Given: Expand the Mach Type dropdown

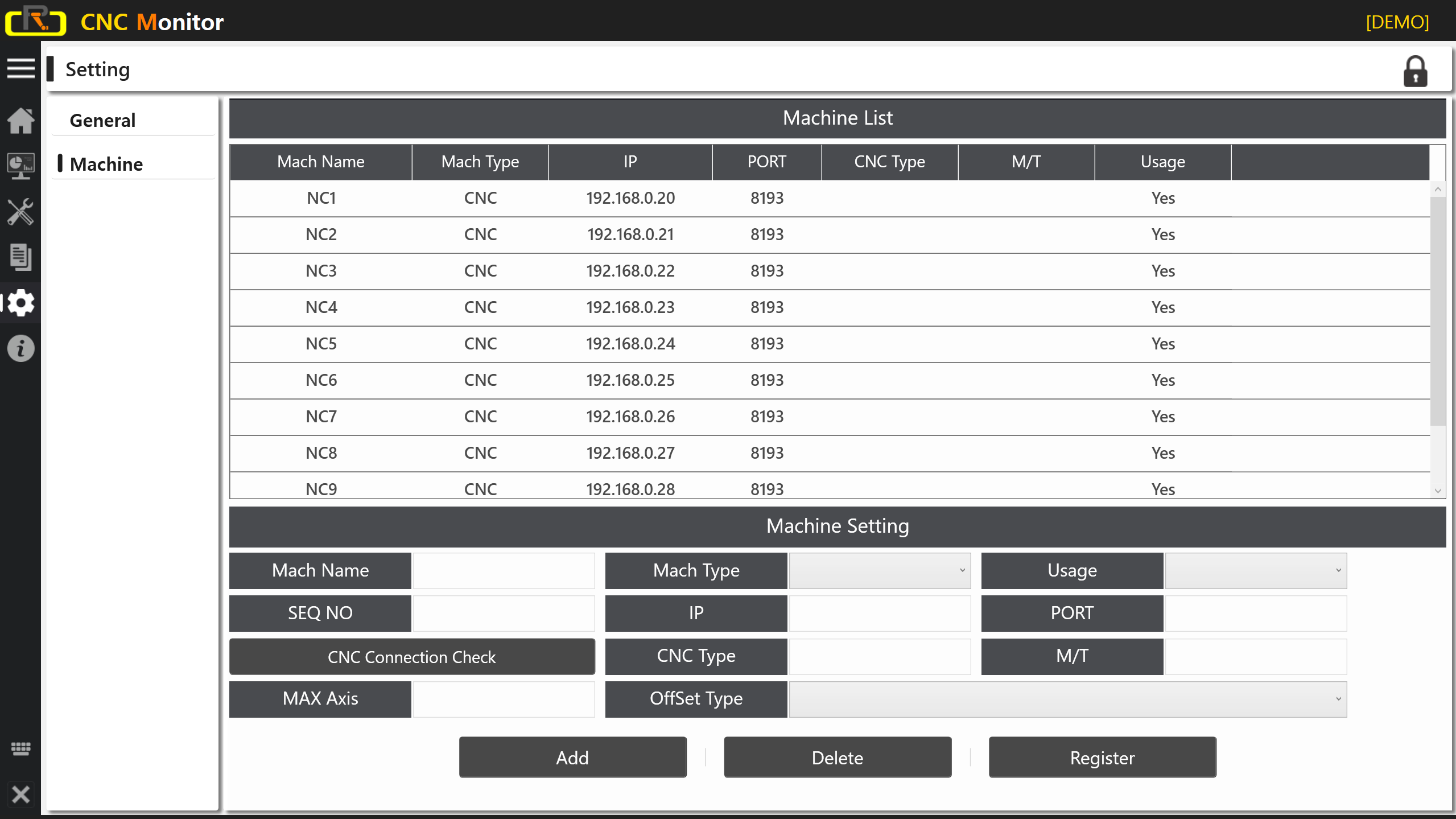Looking at the screenshot, I should click(x=879, y=570).
